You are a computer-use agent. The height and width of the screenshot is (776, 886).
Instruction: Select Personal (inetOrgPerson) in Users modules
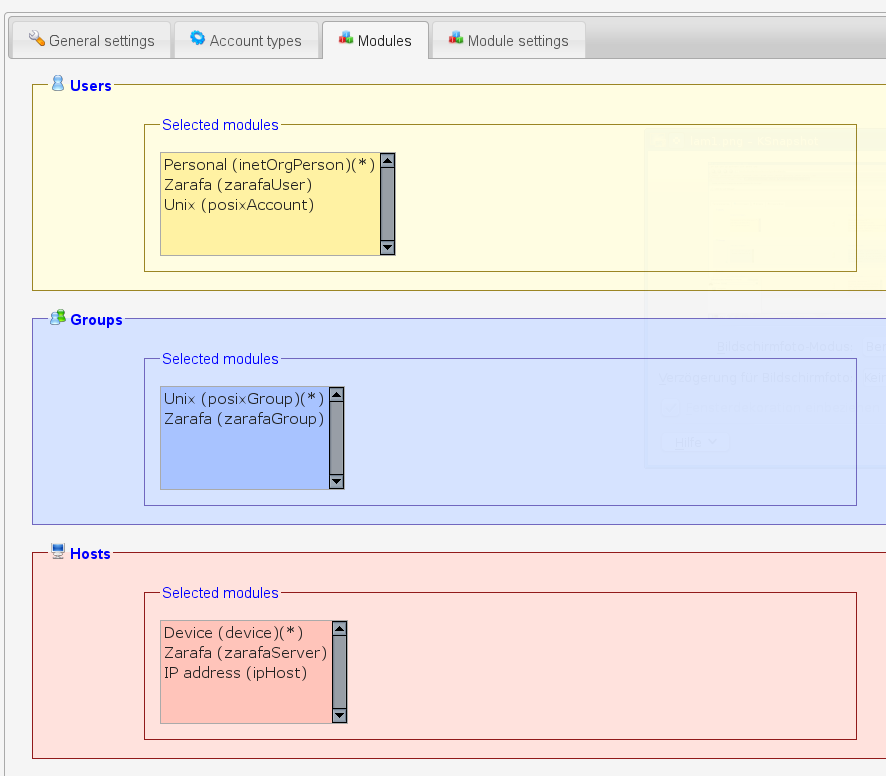[269, 165]
